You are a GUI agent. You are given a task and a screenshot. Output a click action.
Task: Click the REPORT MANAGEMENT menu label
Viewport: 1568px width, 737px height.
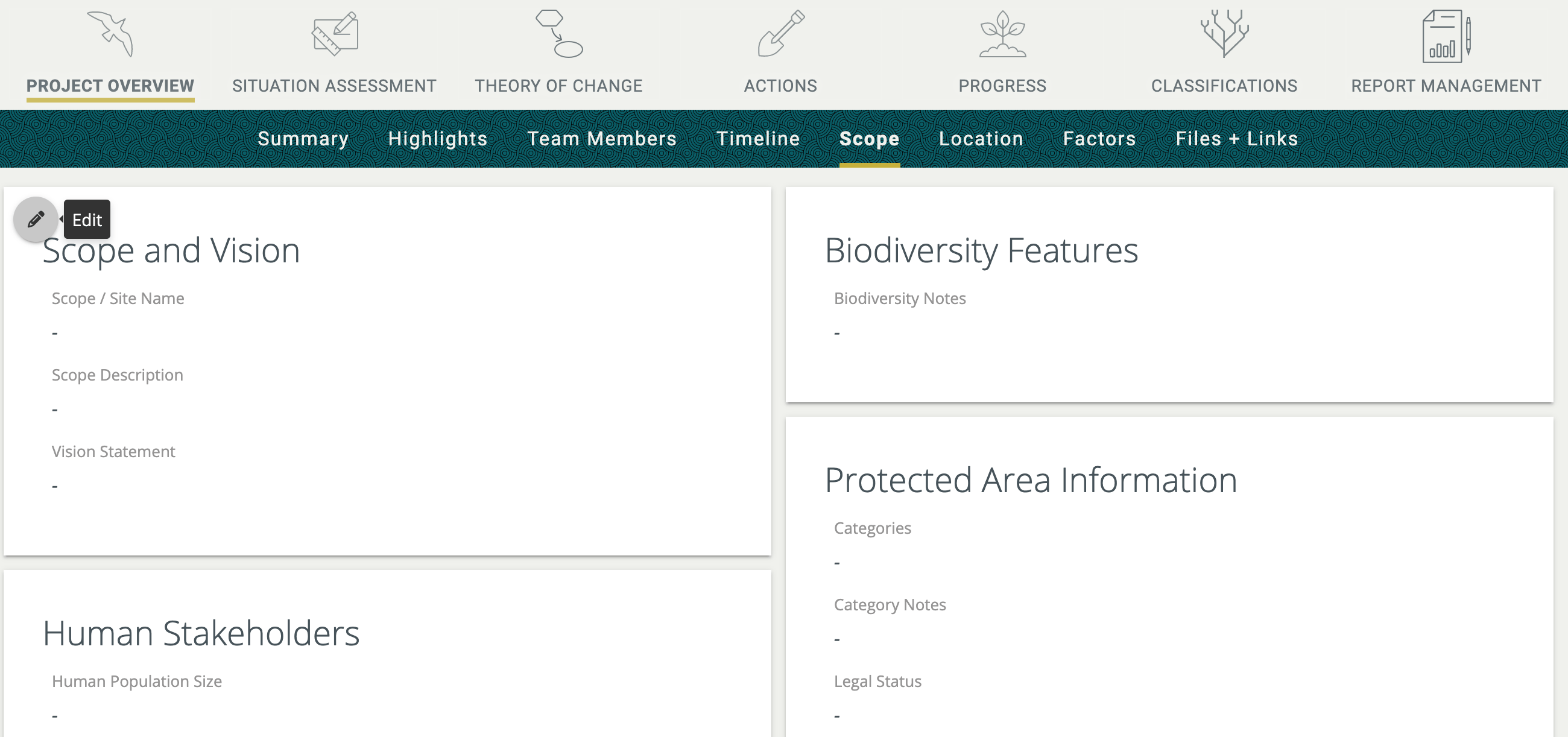1446,86
